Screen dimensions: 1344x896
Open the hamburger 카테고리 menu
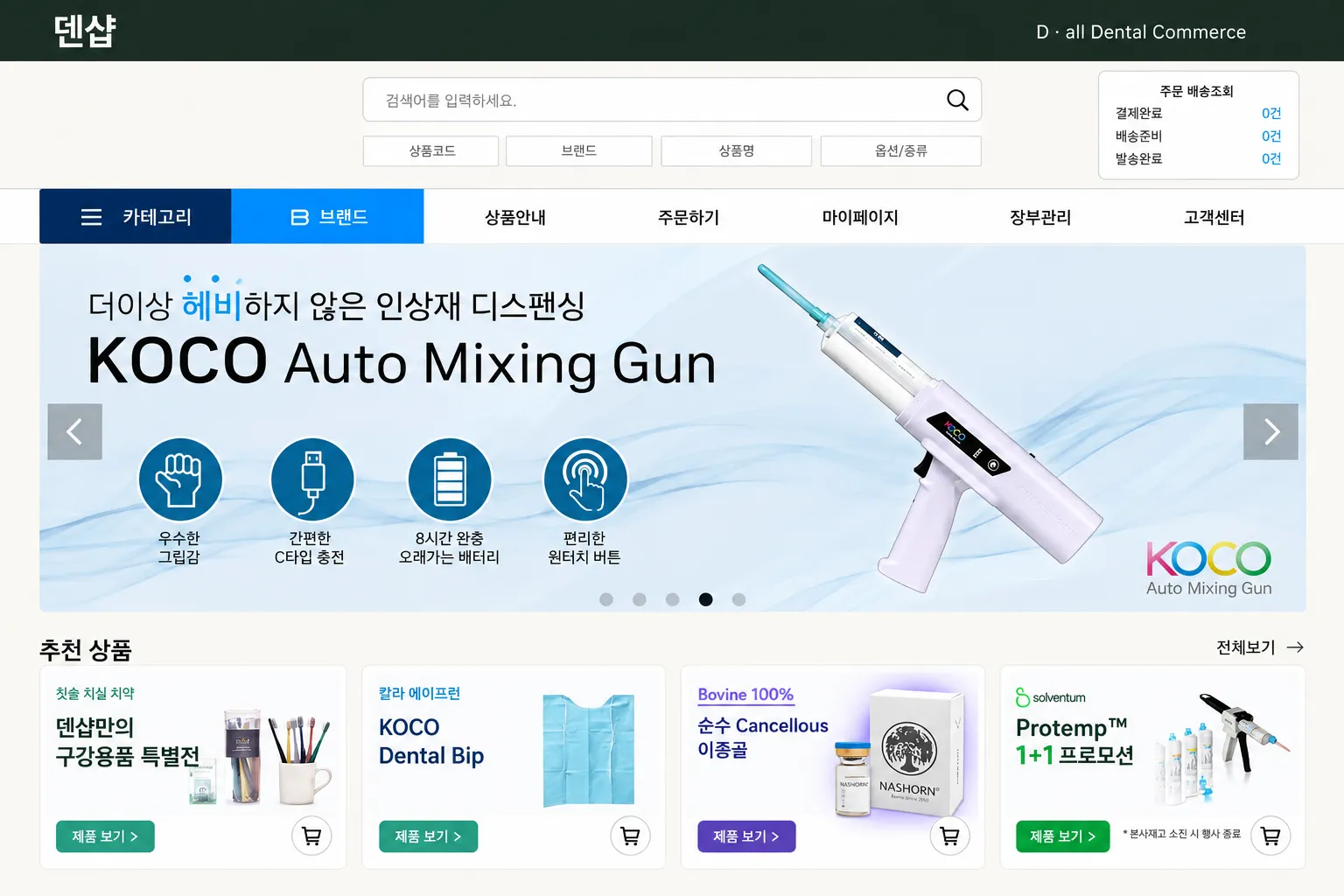coord(136,216)
